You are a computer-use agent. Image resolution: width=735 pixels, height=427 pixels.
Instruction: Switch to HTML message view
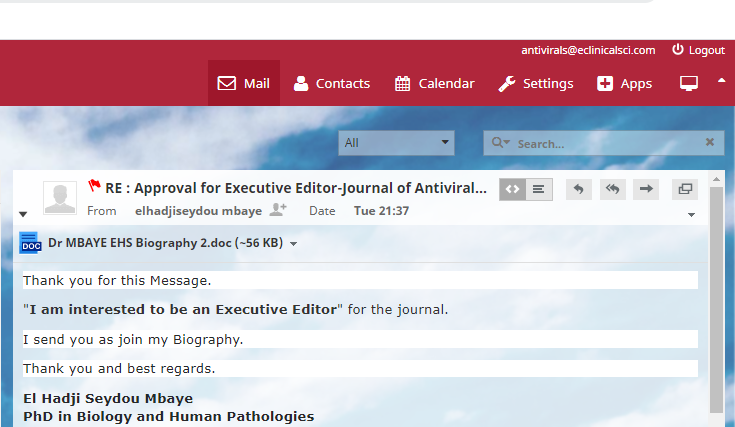pyautogui.click(x=512, y=188)
